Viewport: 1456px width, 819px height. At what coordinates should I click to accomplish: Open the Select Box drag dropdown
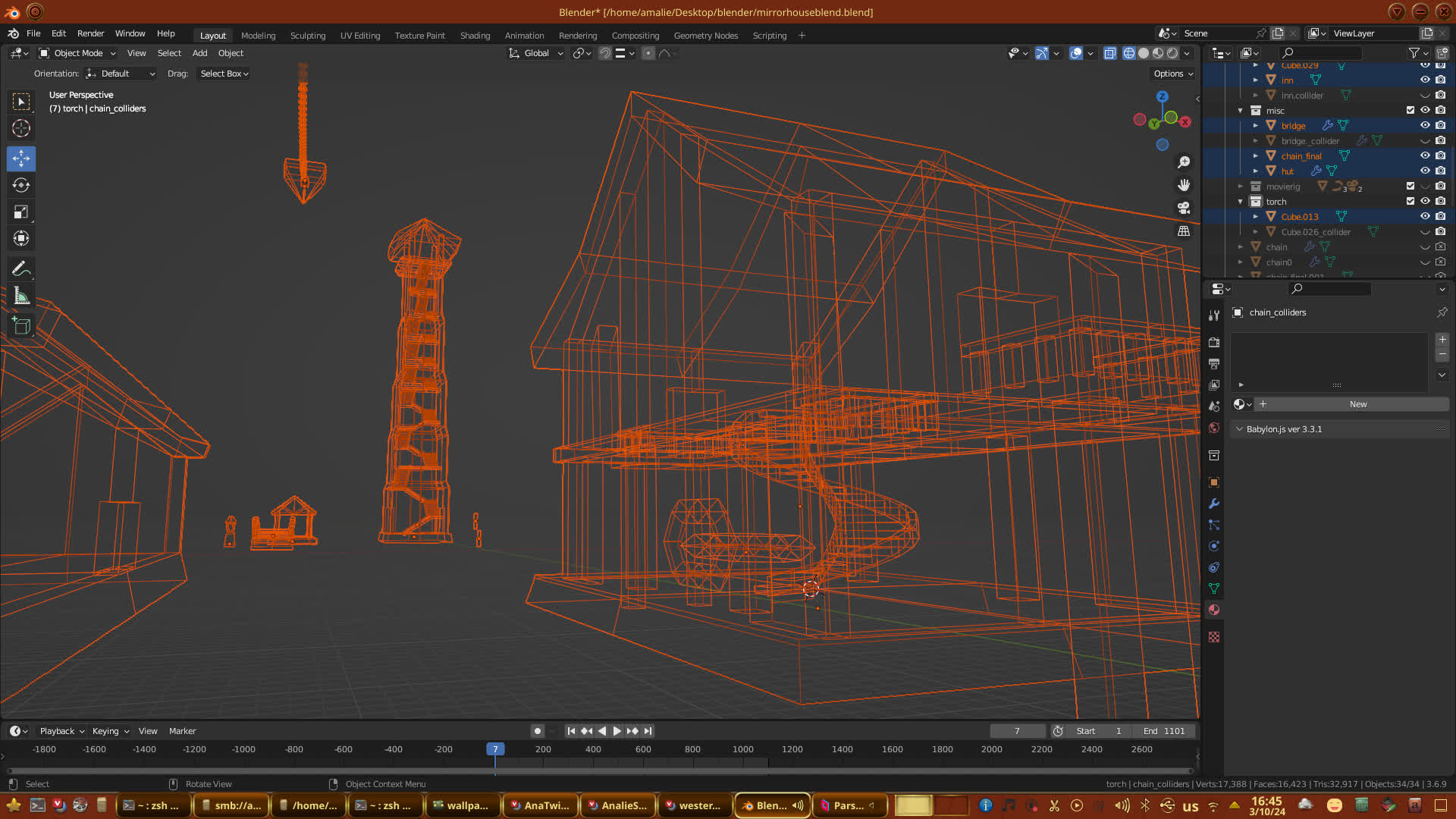pyautogui.click(x=224, y=74)
